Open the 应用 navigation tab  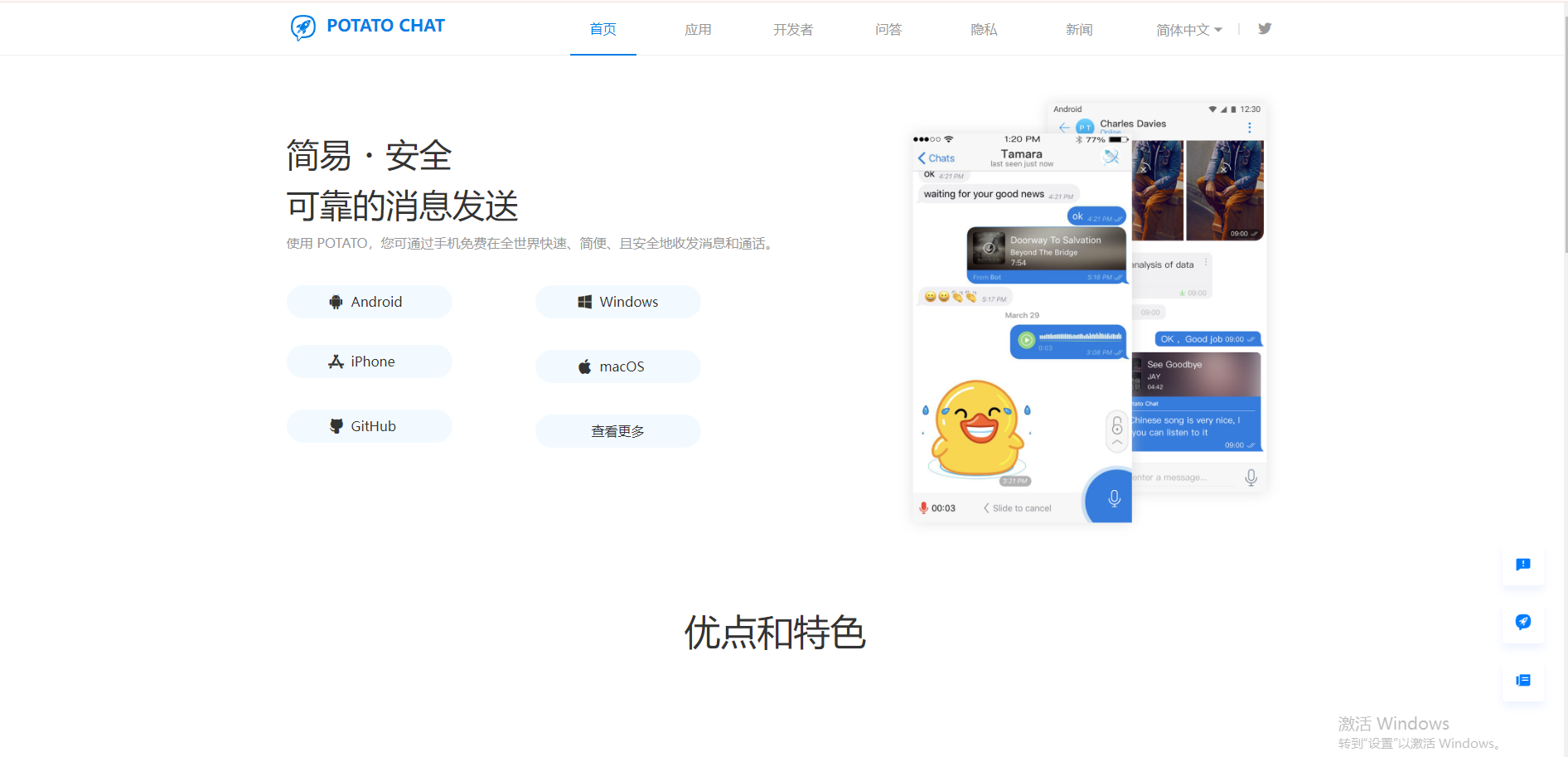click(x=698, y=29)
